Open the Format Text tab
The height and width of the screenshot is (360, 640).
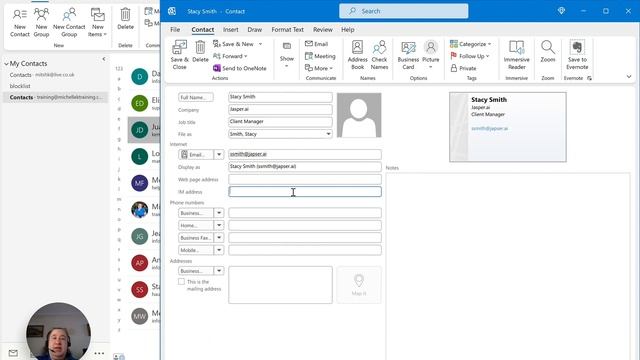[x=287, y=29]
